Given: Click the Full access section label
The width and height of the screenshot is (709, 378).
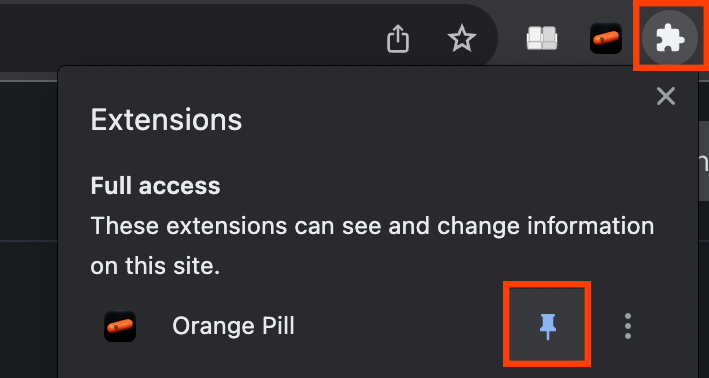Looking at the screenshot, I should point(156,185).
